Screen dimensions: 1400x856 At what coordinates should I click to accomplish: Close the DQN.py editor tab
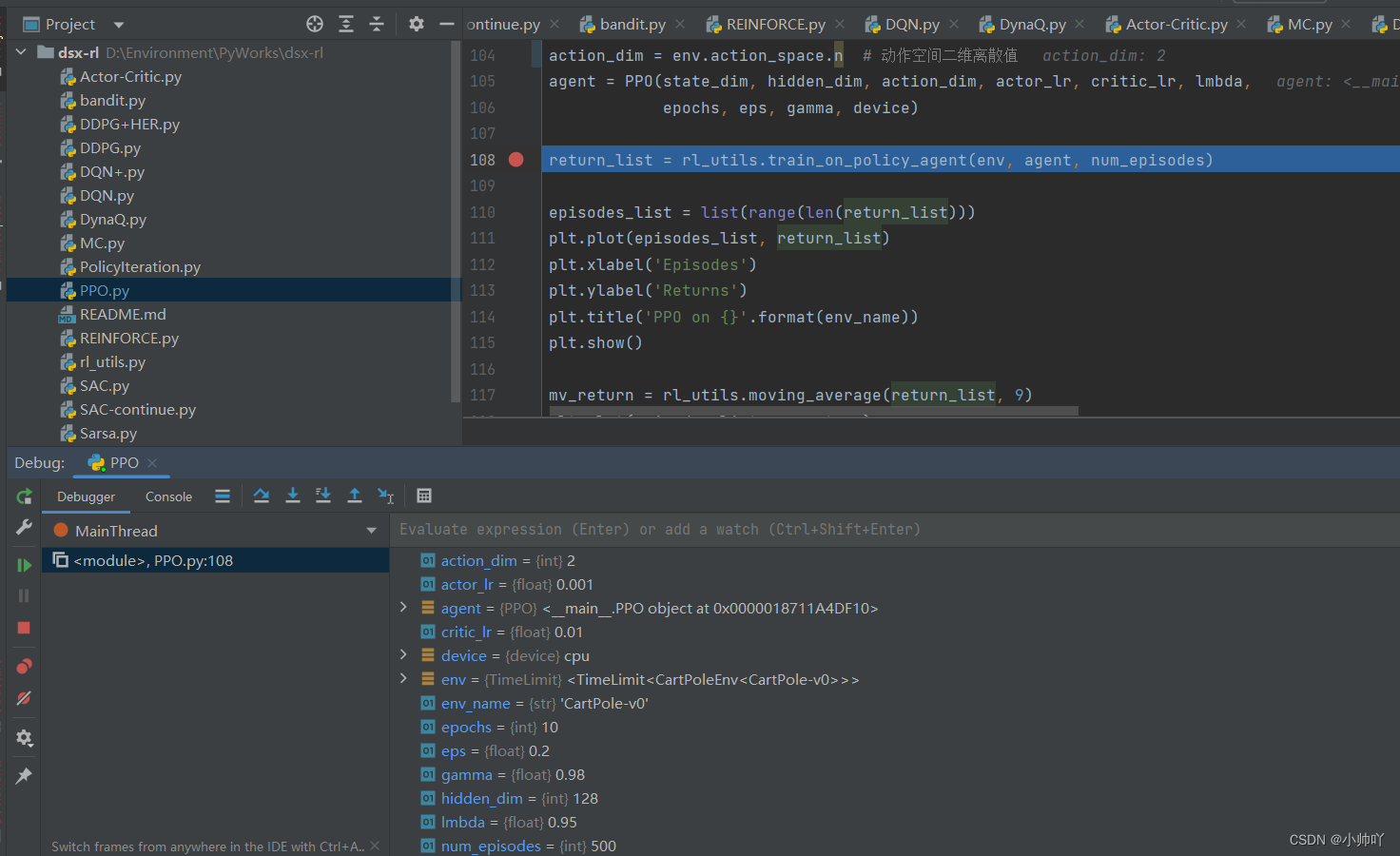(x=954, y=24)
